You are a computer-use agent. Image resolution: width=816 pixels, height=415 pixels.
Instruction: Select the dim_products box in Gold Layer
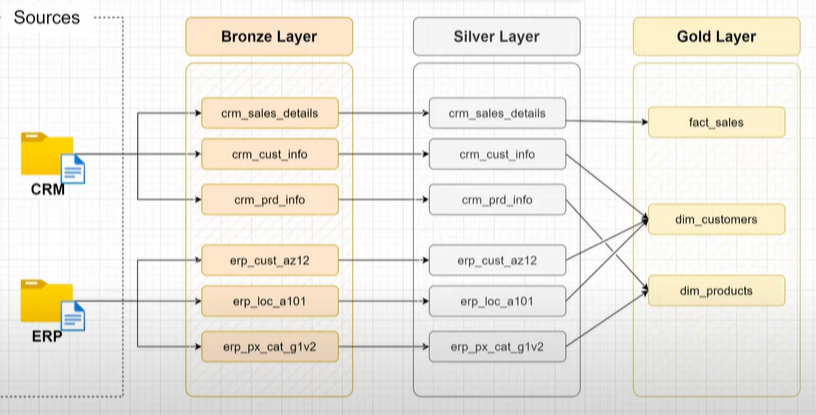click(x=716, y=291)
